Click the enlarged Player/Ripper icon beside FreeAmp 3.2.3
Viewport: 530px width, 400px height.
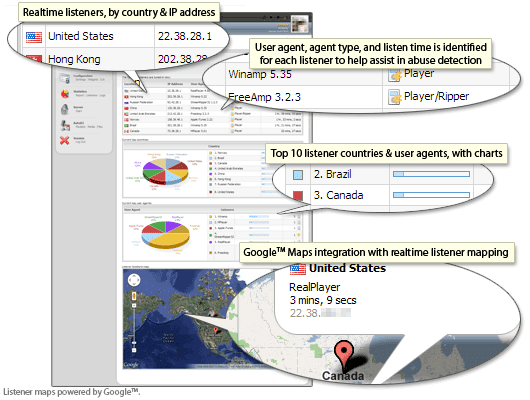394,97
